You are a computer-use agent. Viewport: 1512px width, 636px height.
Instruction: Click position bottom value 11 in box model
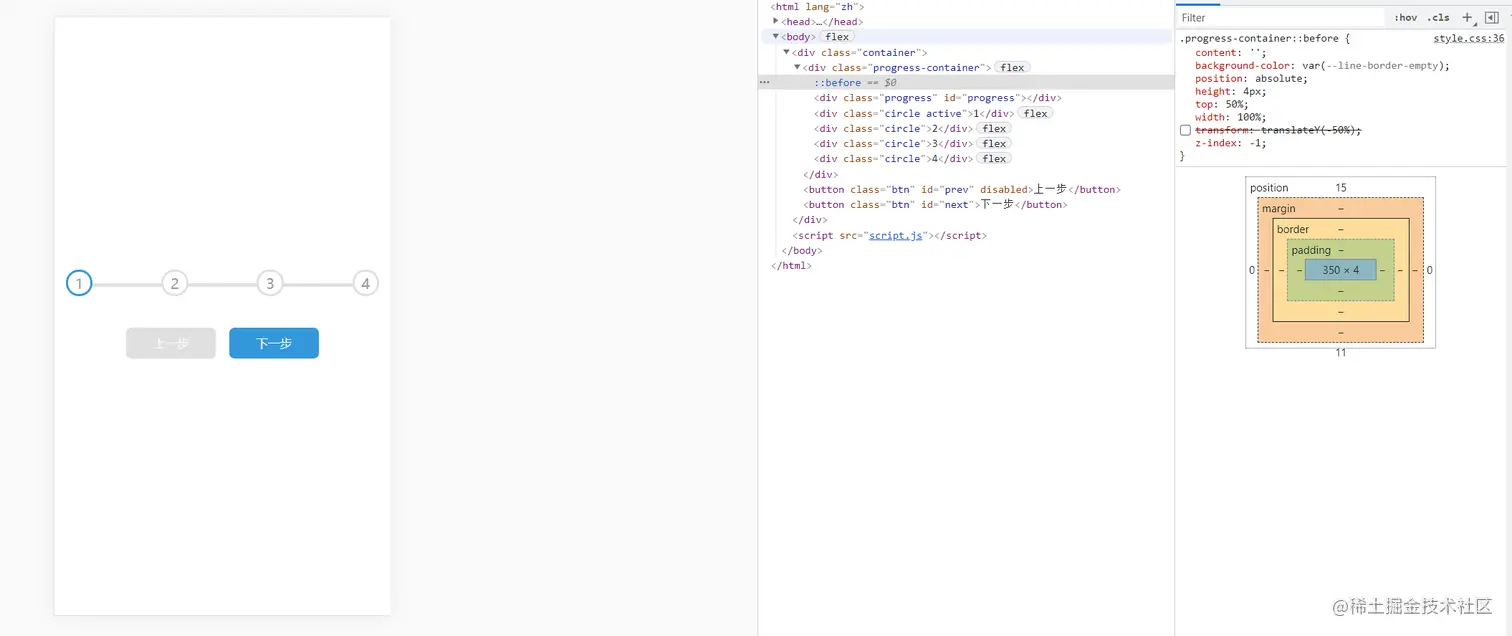[x=1341, y=353]
